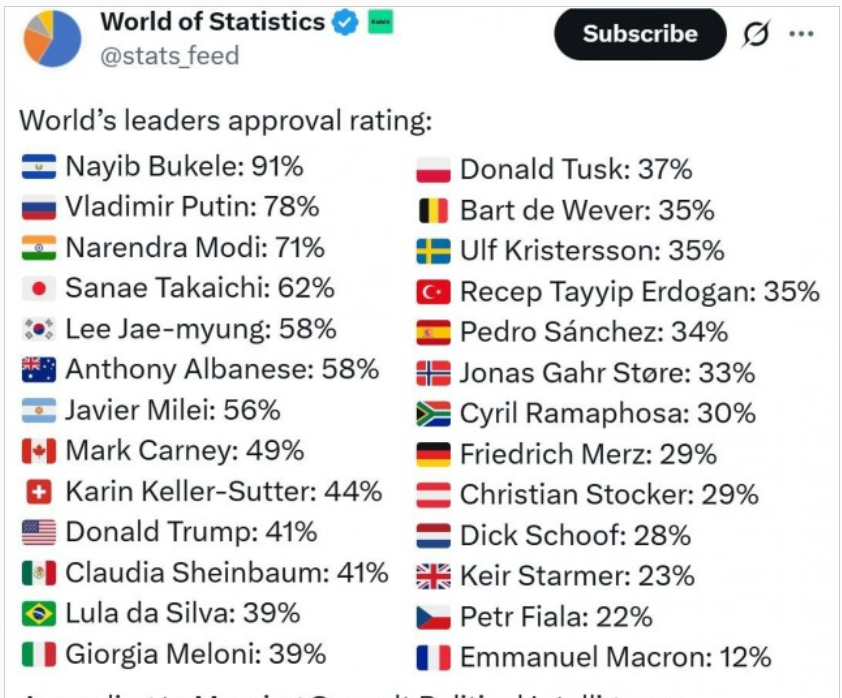Click the green affiliate badge icon
842x698 pixels.
(380, 23)
